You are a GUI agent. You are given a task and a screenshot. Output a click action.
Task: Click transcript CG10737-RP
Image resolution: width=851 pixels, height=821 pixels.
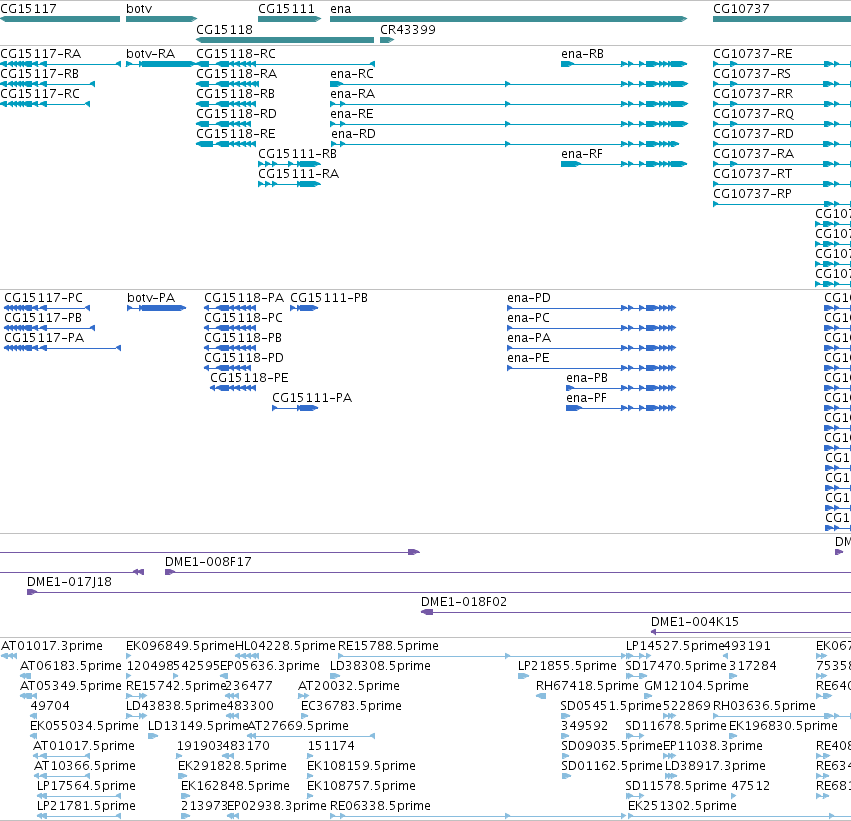click(x=782, y=204)
